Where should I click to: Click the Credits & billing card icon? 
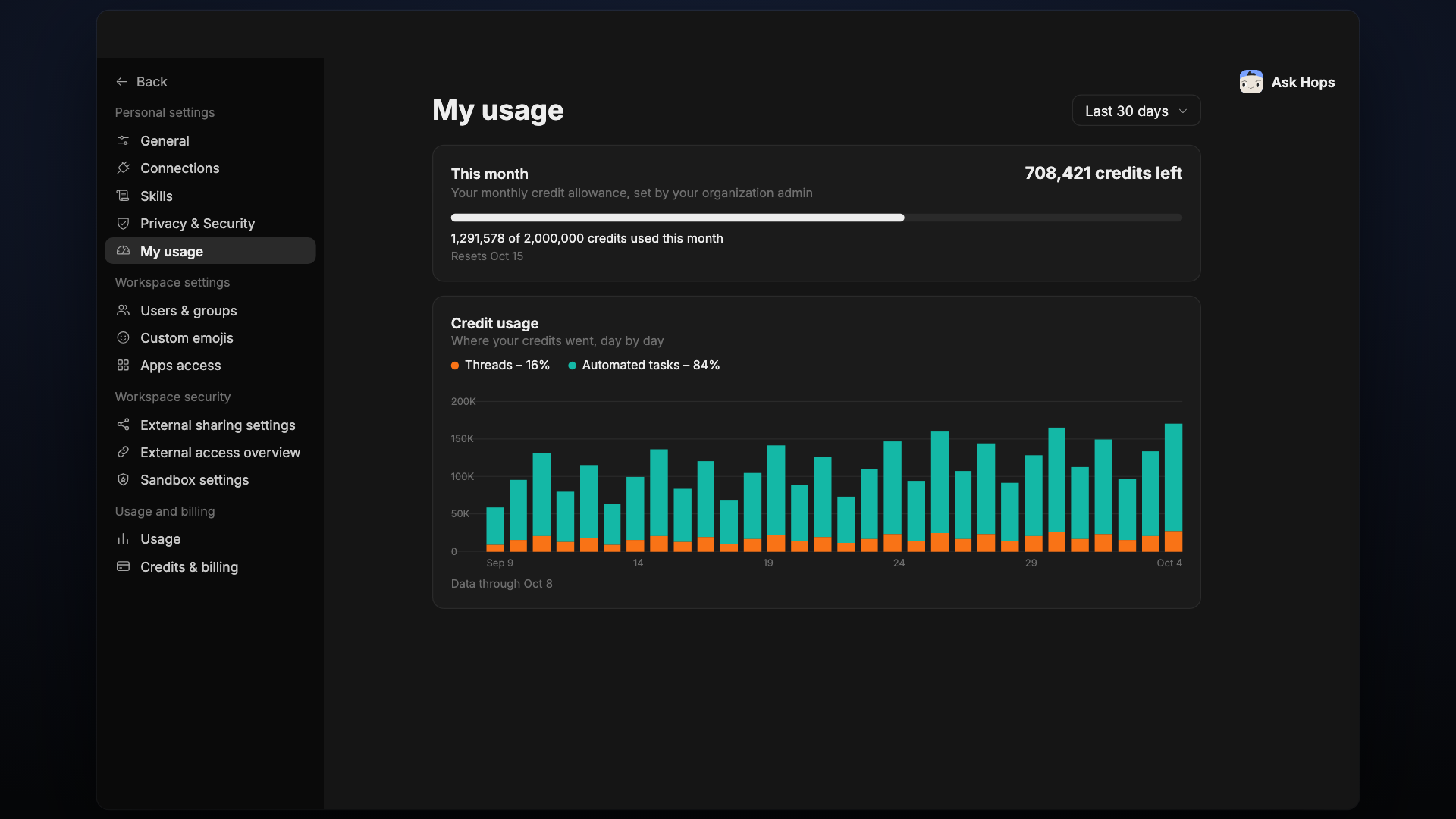pyautogui.click(x=123, y=567)
